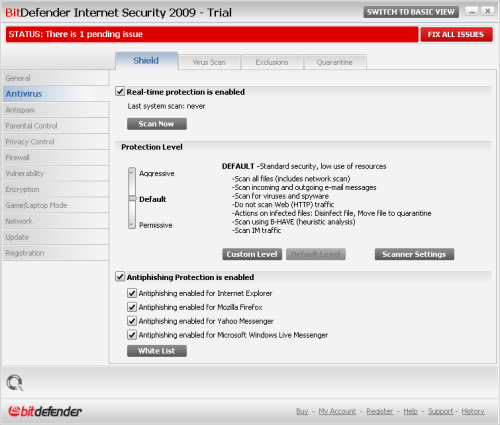The height and width of the screenshot is (425, 500).
Task: Open Network section
Action: tap(55, 221)
